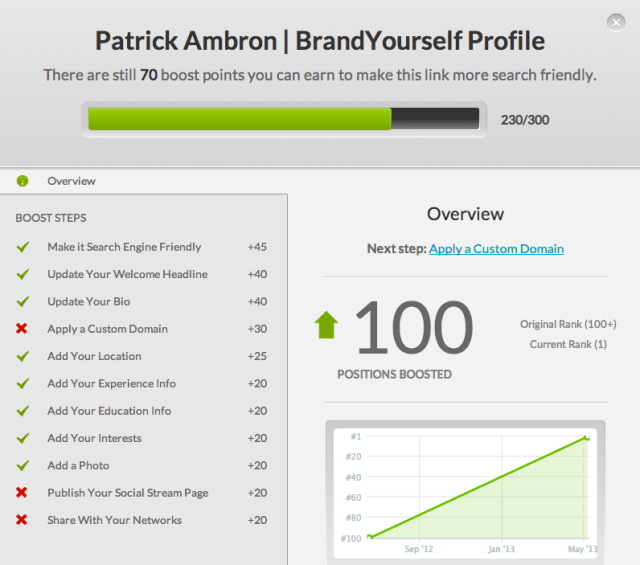The width and height of the screenshot is (640, 565).
Task: Open the Make it Search Engine Friendly step
Action: (x=124, y=247)
